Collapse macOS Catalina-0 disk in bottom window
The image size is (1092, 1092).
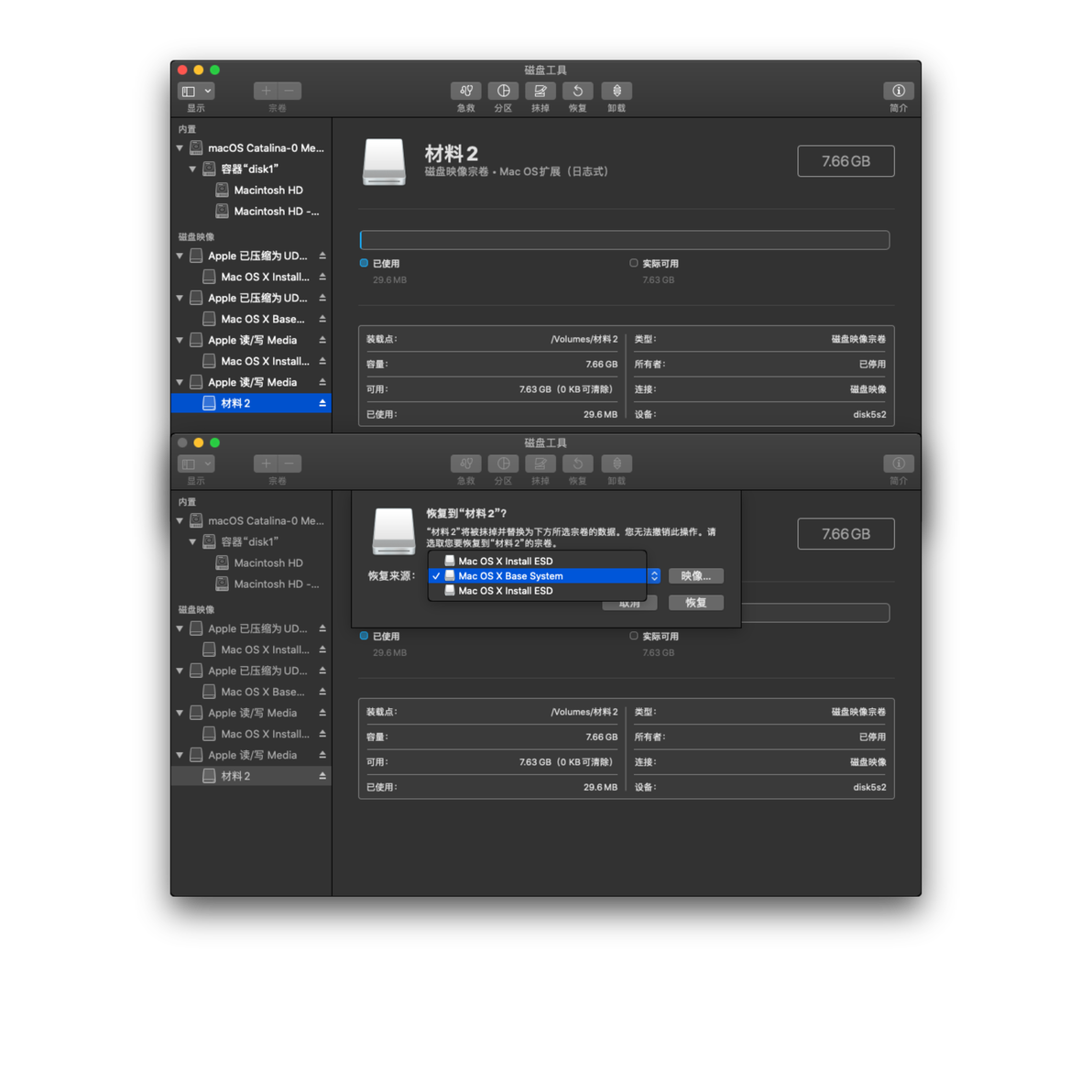tap(180, 521)
